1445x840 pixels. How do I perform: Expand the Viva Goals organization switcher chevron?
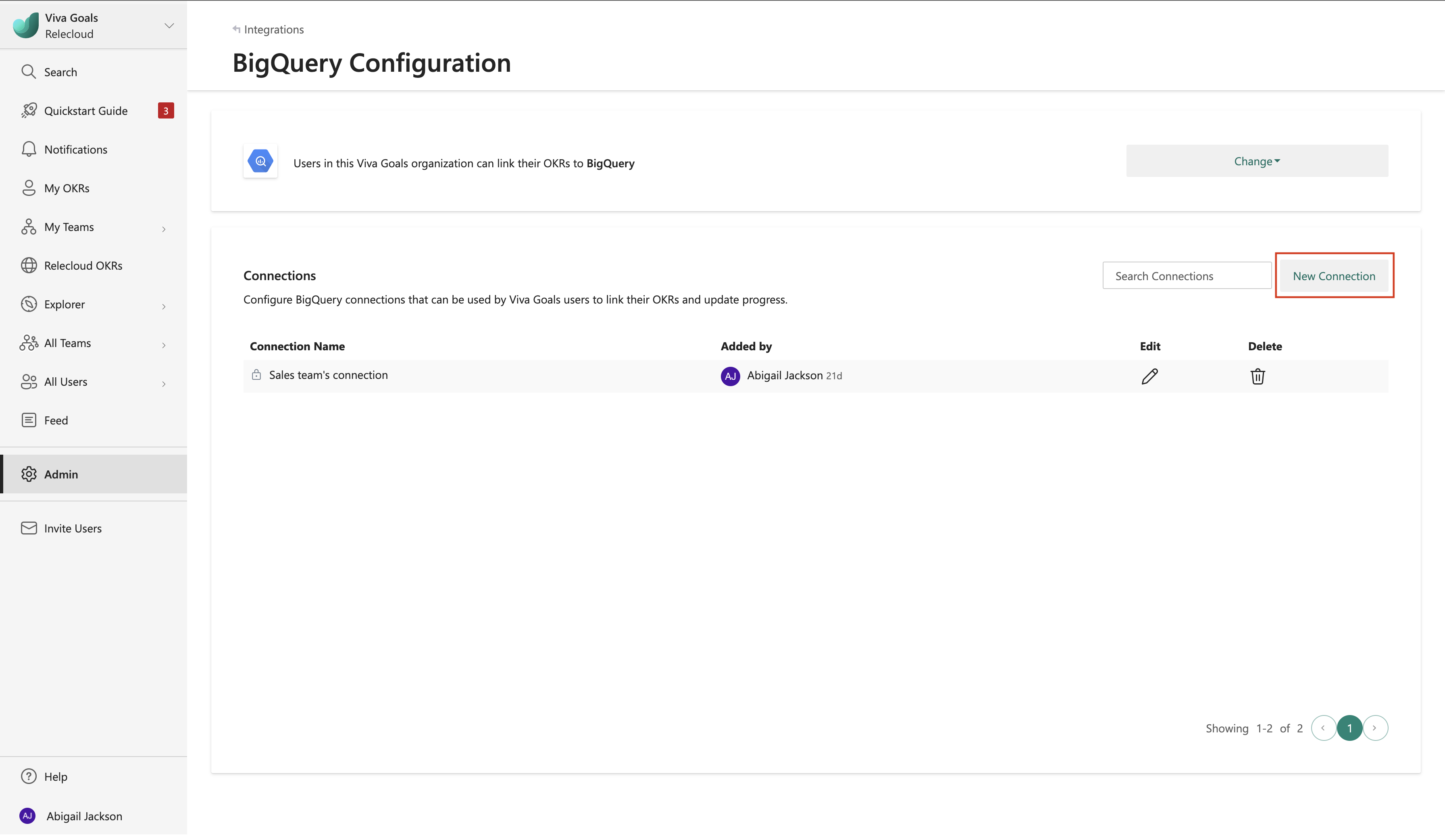point(169,26)
